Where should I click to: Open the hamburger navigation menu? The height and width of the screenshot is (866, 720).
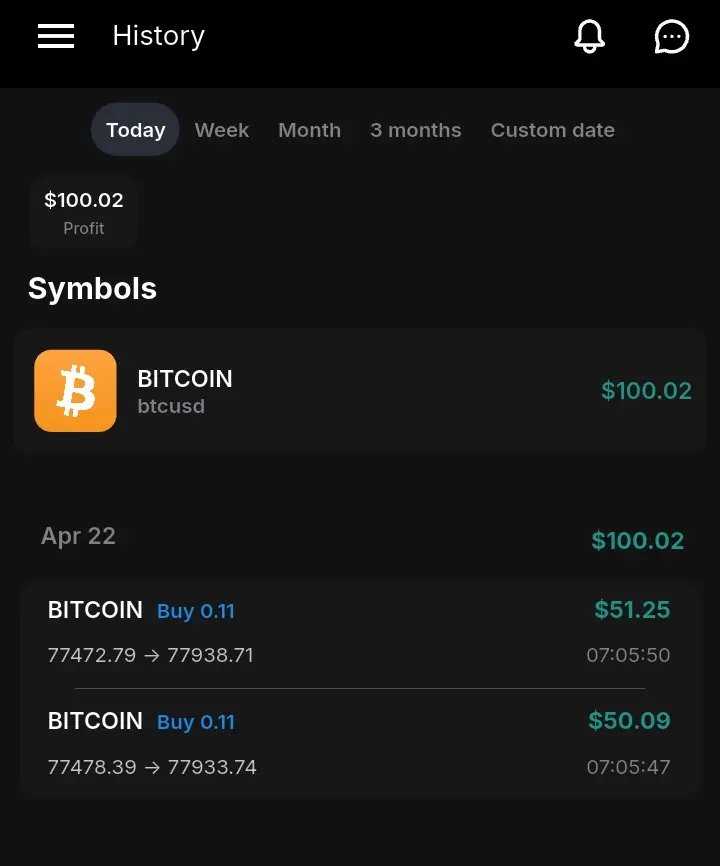pos(56,37)
